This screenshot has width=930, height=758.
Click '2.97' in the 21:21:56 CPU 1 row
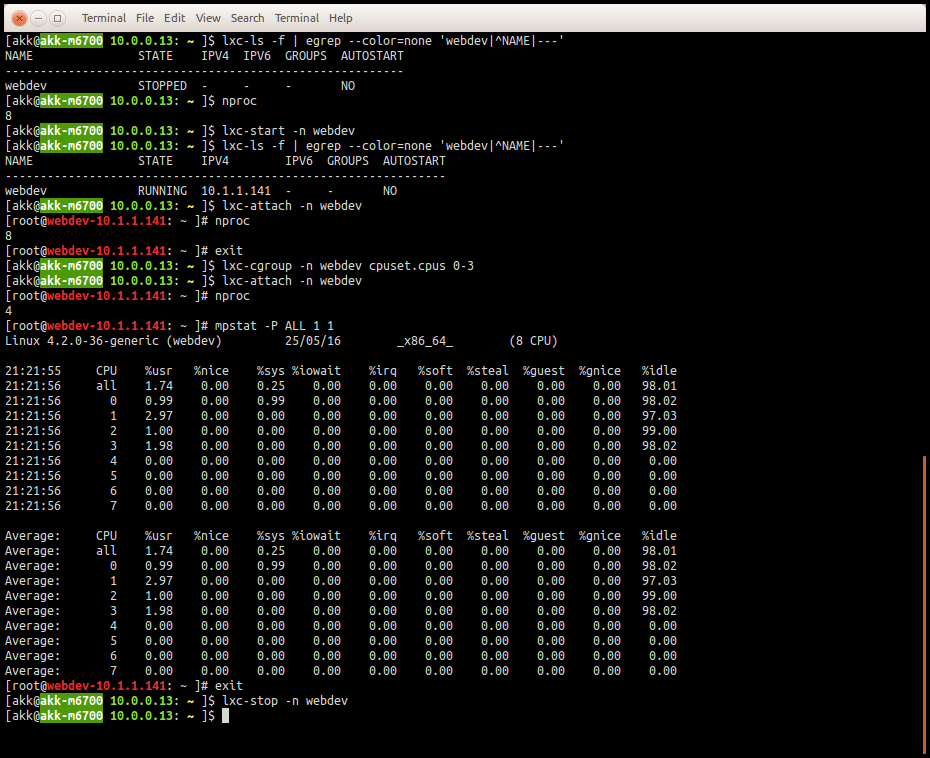(x=159, y=416)
